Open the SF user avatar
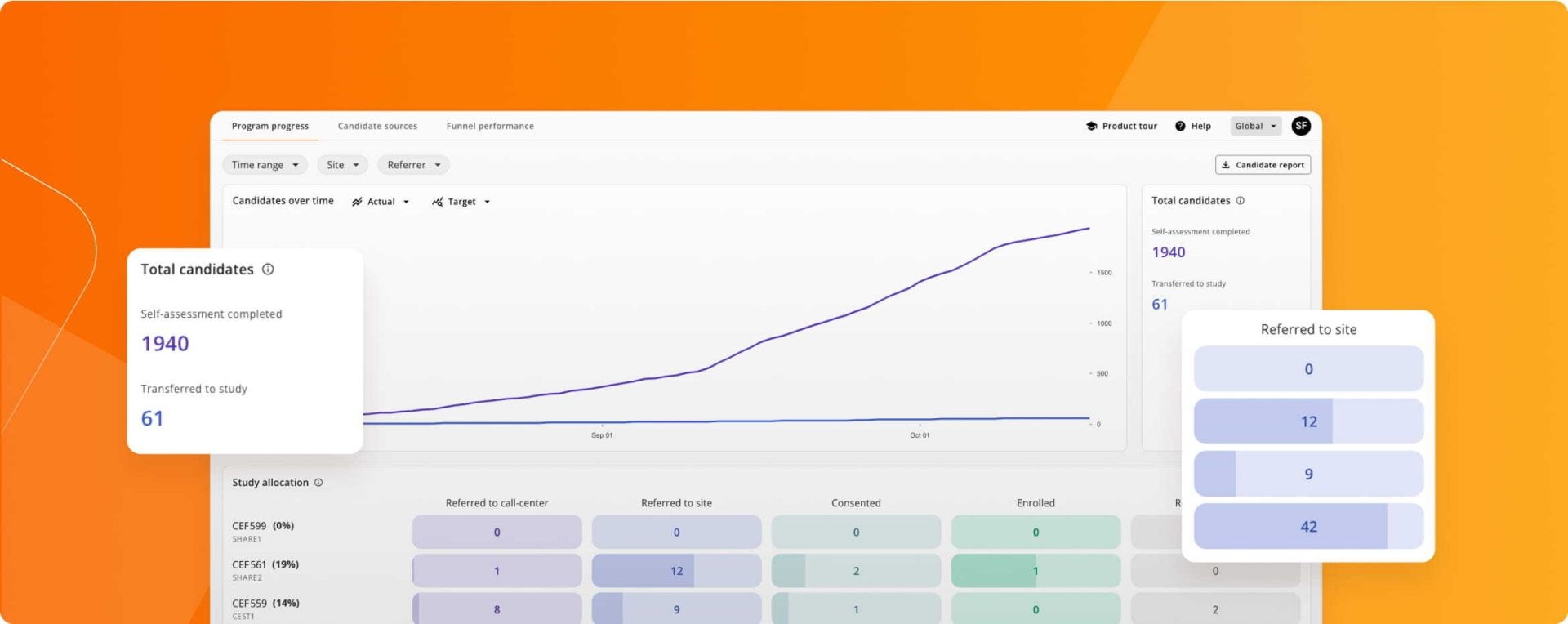The image size is (1568, 624). [1301, 126]
